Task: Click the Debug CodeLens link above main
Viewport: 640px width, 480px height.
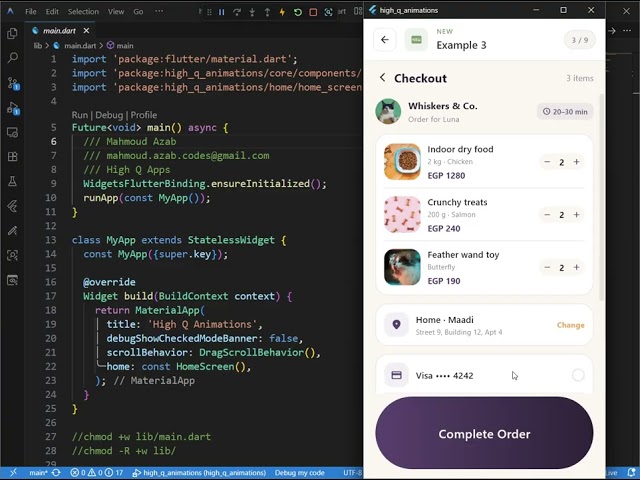Action: coord(109,115)
